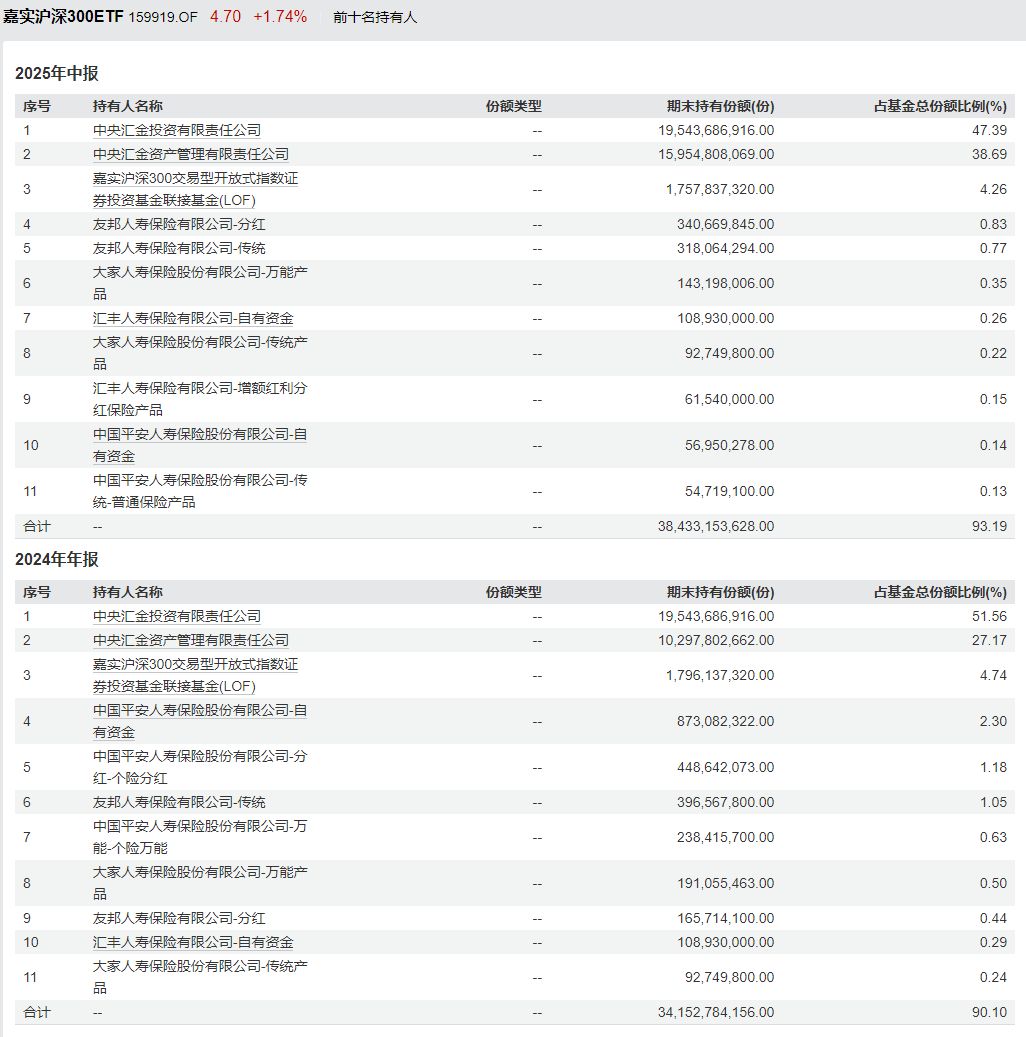Open 中央汇金资产管理有限责任公司 in 2025年中报 table

tap(190, 154)
